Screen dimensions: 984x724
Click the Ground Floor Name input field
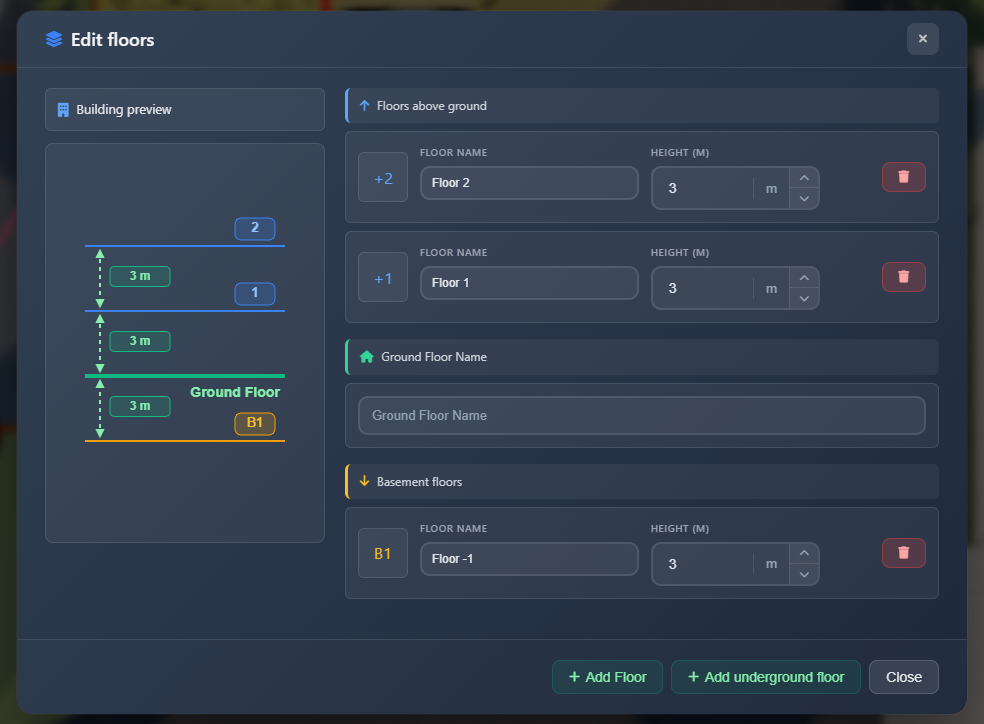pos(641,415)
